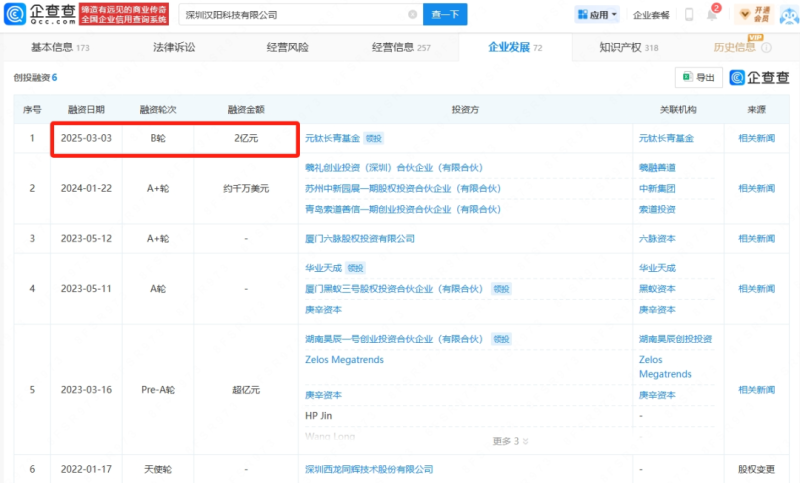Select the HP Jin investor text
This screenshot has height=483, width=800.
(318, 416)
